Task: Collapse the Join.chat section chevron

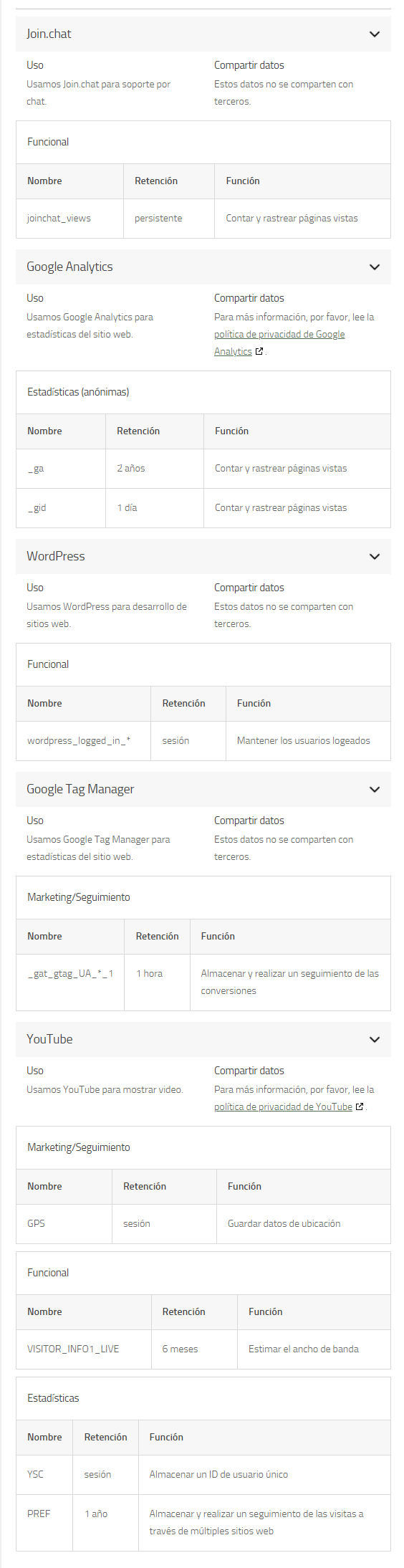Action: 374,34
